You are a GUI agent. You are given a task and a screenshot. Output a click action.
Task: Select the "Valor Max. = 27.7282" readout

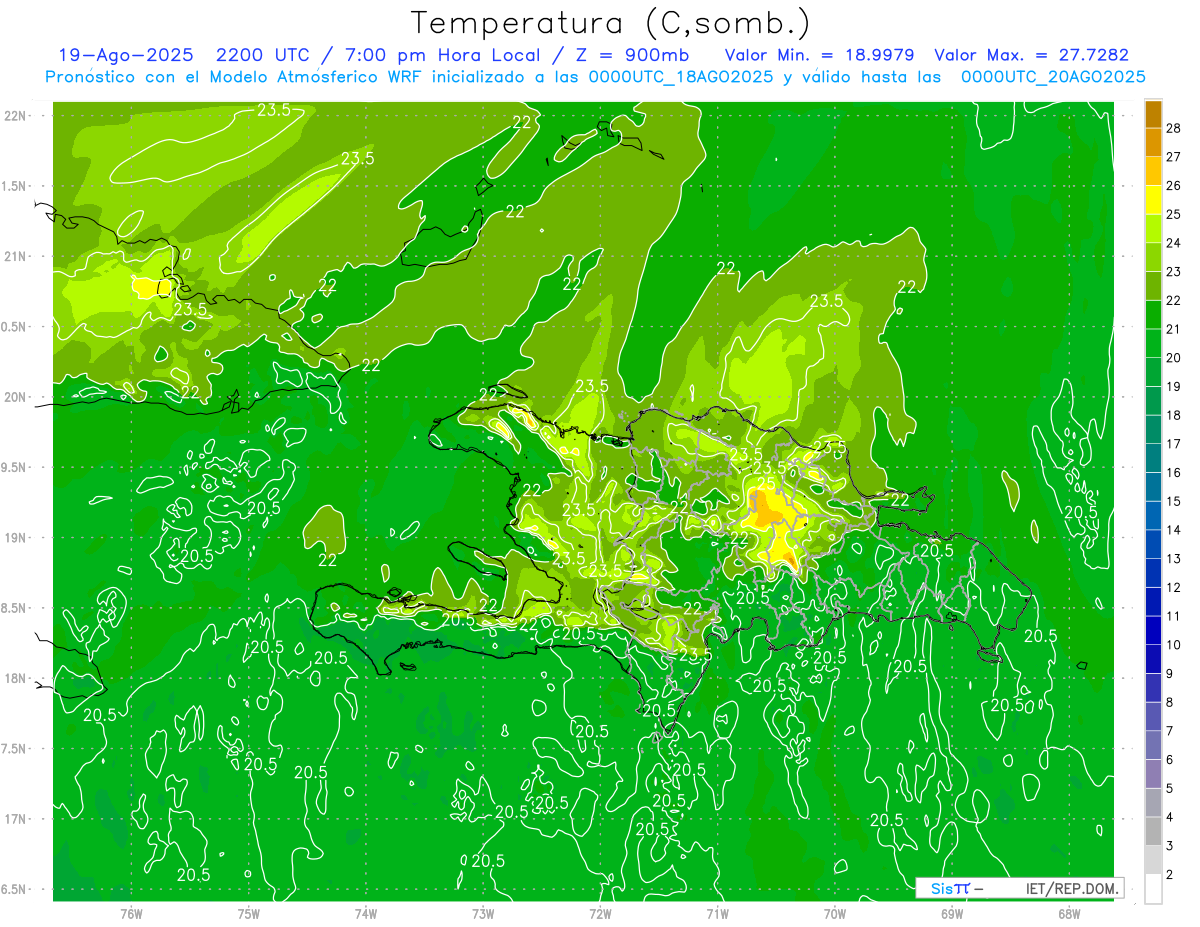[x=1031, y=55]
